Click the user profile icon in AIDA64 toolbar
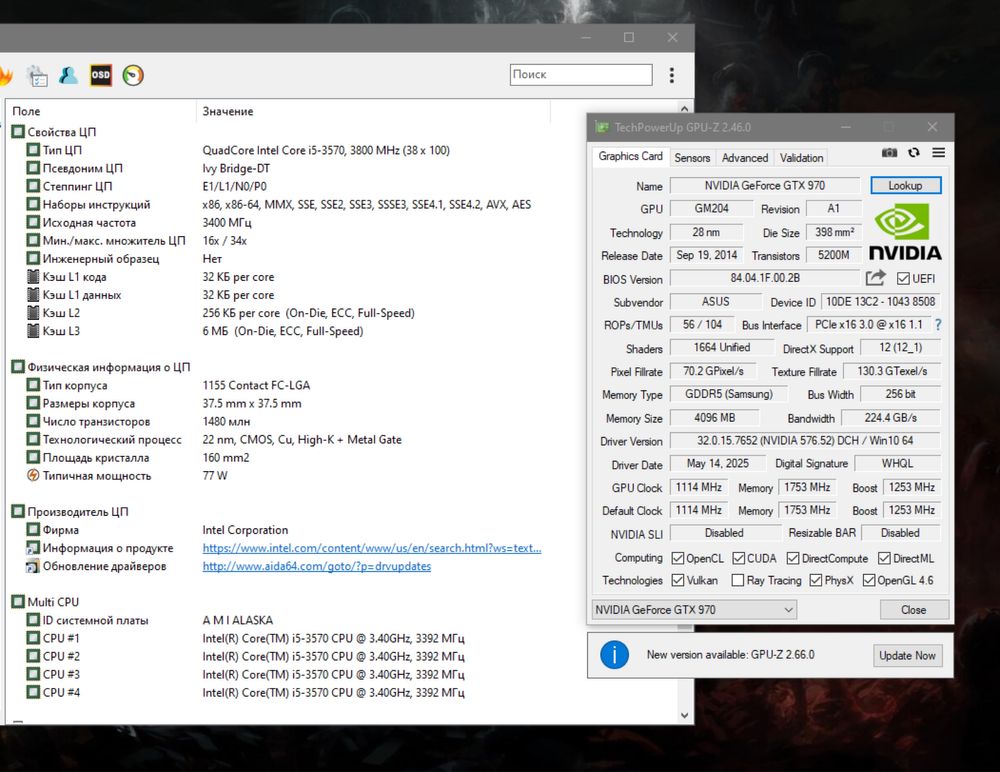 click(68, 75)
